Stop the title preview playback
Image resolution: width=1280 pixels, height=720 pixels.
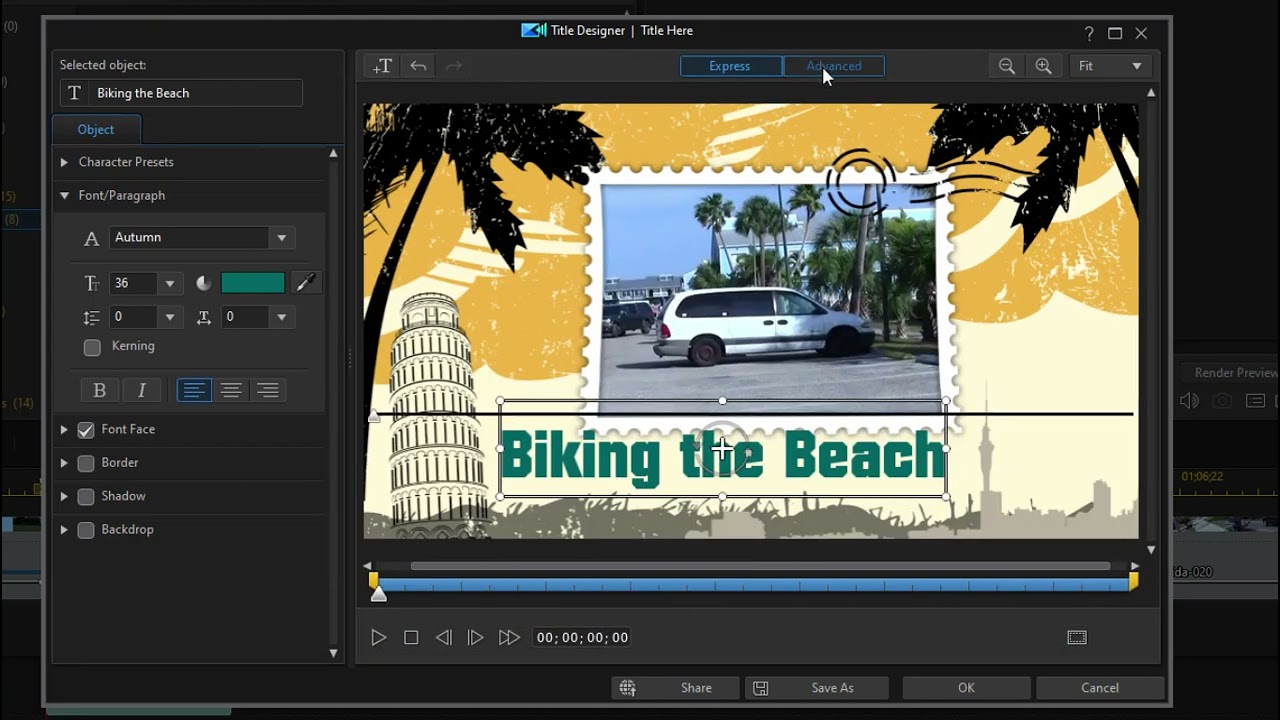coord(411,638)
